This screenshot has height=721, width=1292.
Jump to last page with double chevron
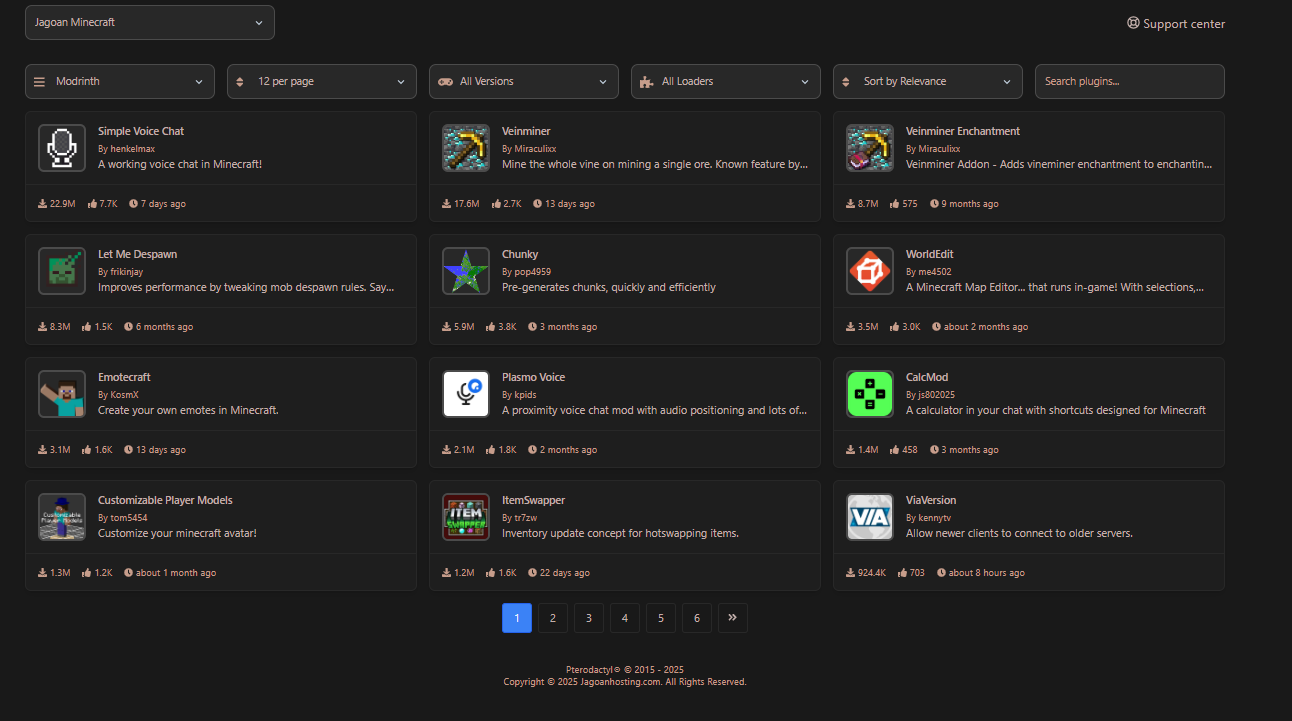tap(733, 618)
